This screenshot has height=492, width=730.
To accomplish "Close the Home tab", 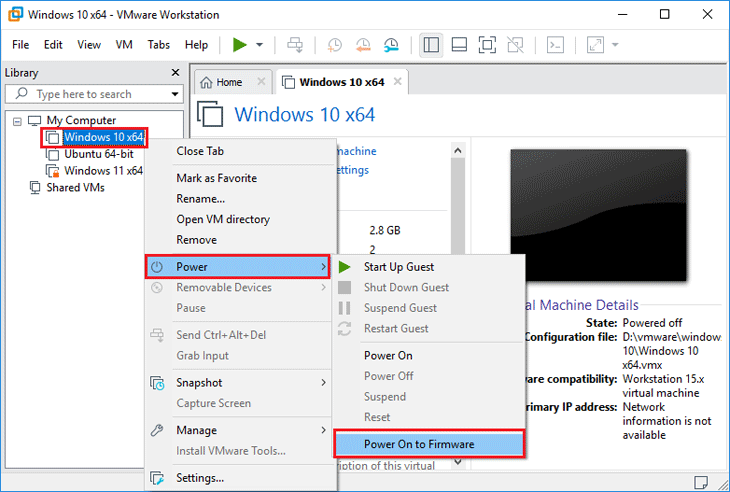I will pyautogui.click(x=262, y=81).
